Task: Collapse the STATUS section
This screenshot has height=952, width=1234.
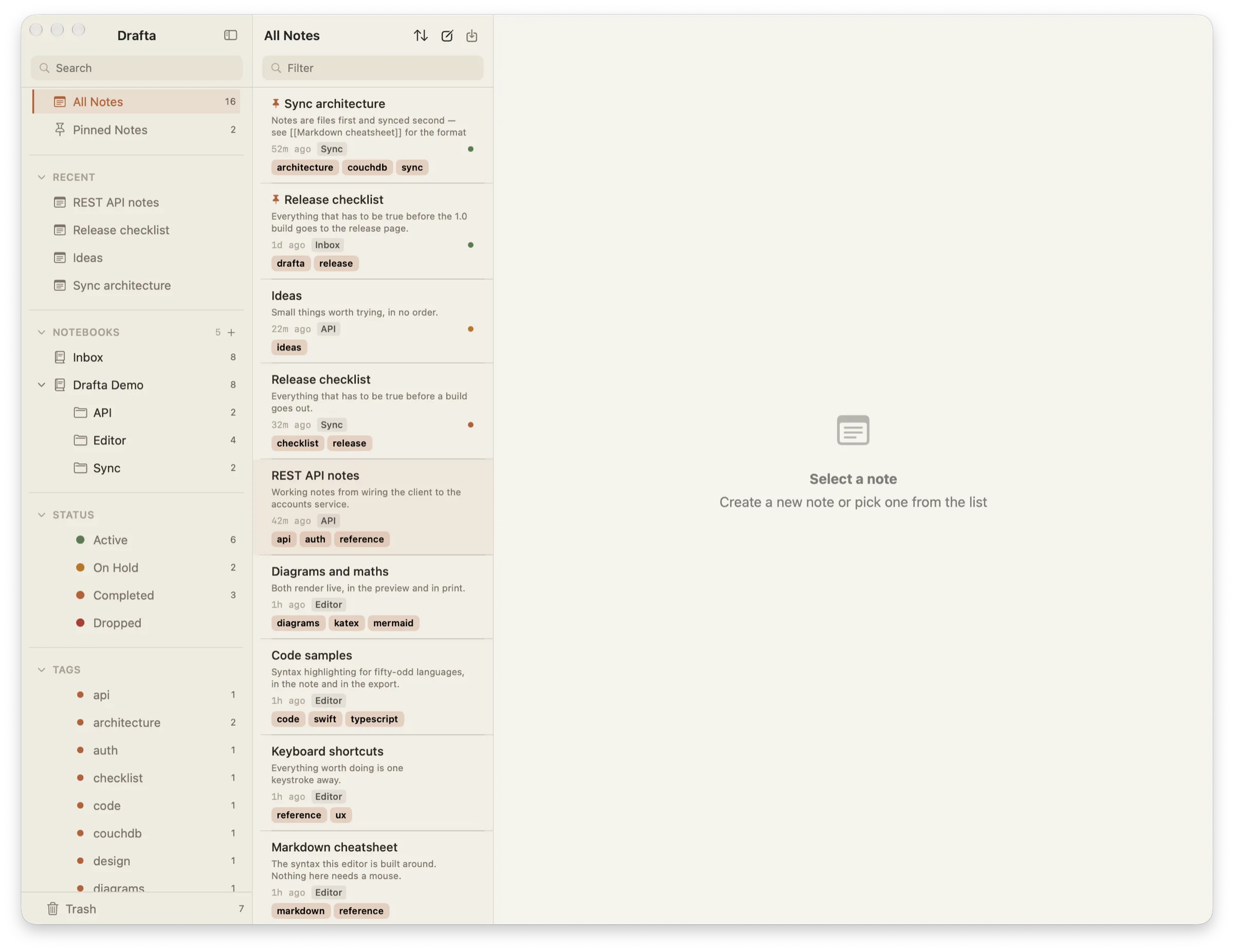Action: point(41,515)
